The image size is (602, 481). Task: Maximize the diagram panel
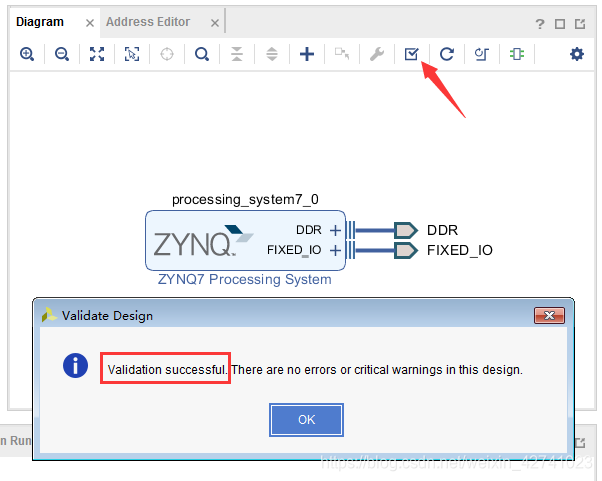[x=560, y=24]
